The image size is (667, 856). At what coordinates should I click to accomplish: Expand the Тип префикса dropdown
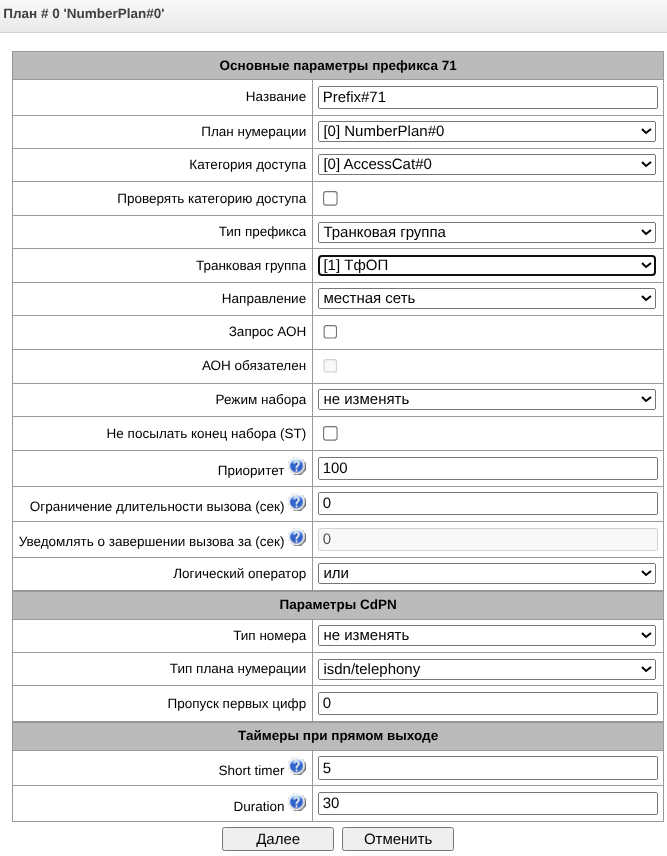point(487,232)
